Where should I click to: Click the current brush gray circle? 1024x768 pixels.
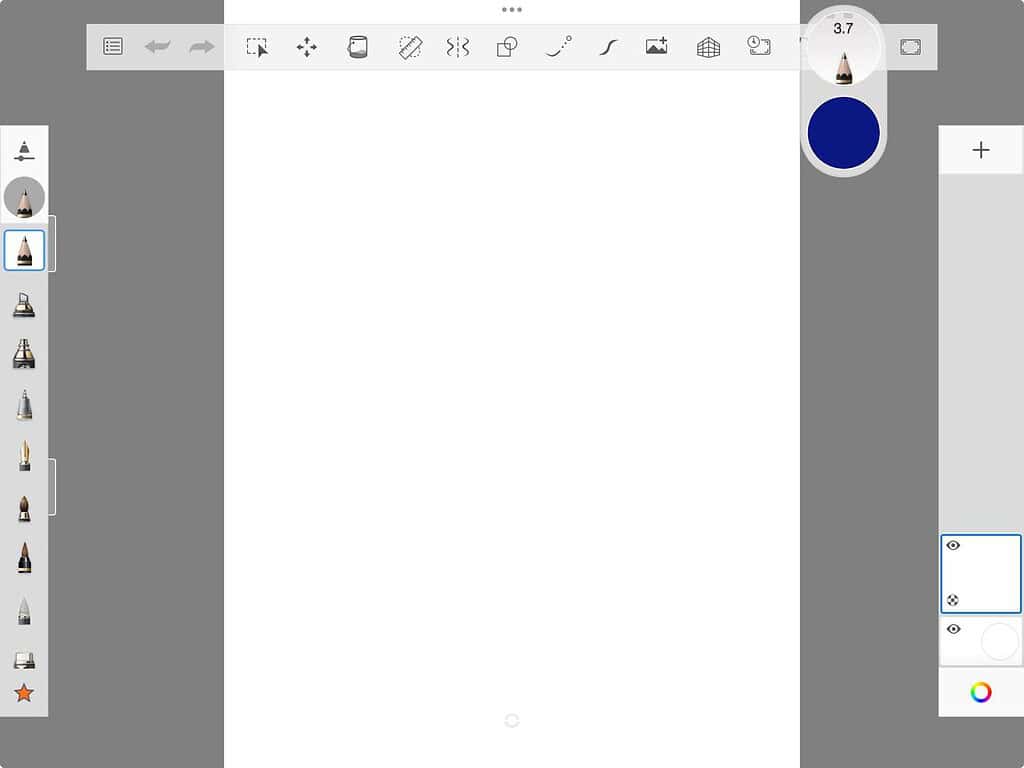click(x=24, y=197)
